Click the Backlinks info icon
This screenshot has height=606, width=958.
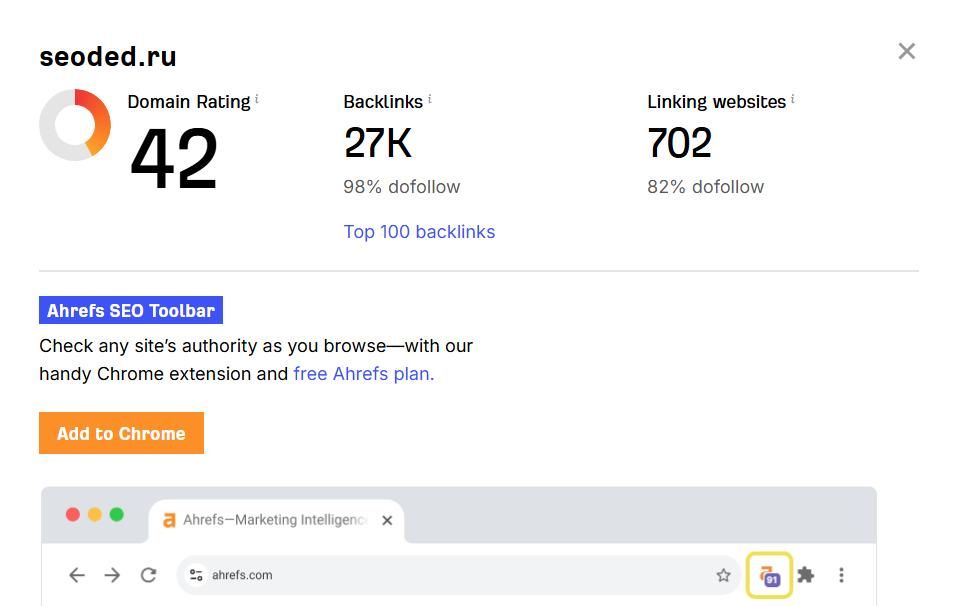(430, 99)
